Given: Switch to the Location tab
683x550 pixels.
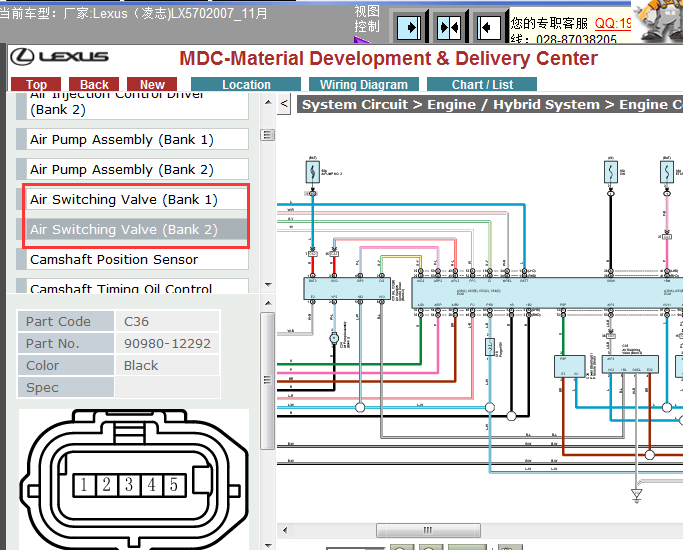Looking at the screenshot, I should click(x=246, y=84).
